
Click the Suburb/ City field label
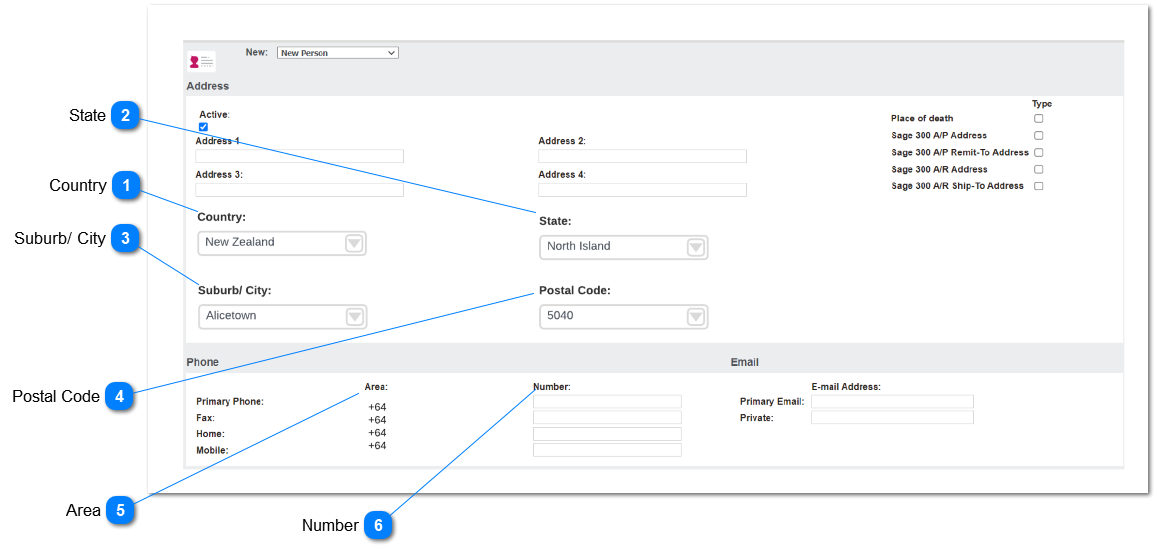pos(235,291)
